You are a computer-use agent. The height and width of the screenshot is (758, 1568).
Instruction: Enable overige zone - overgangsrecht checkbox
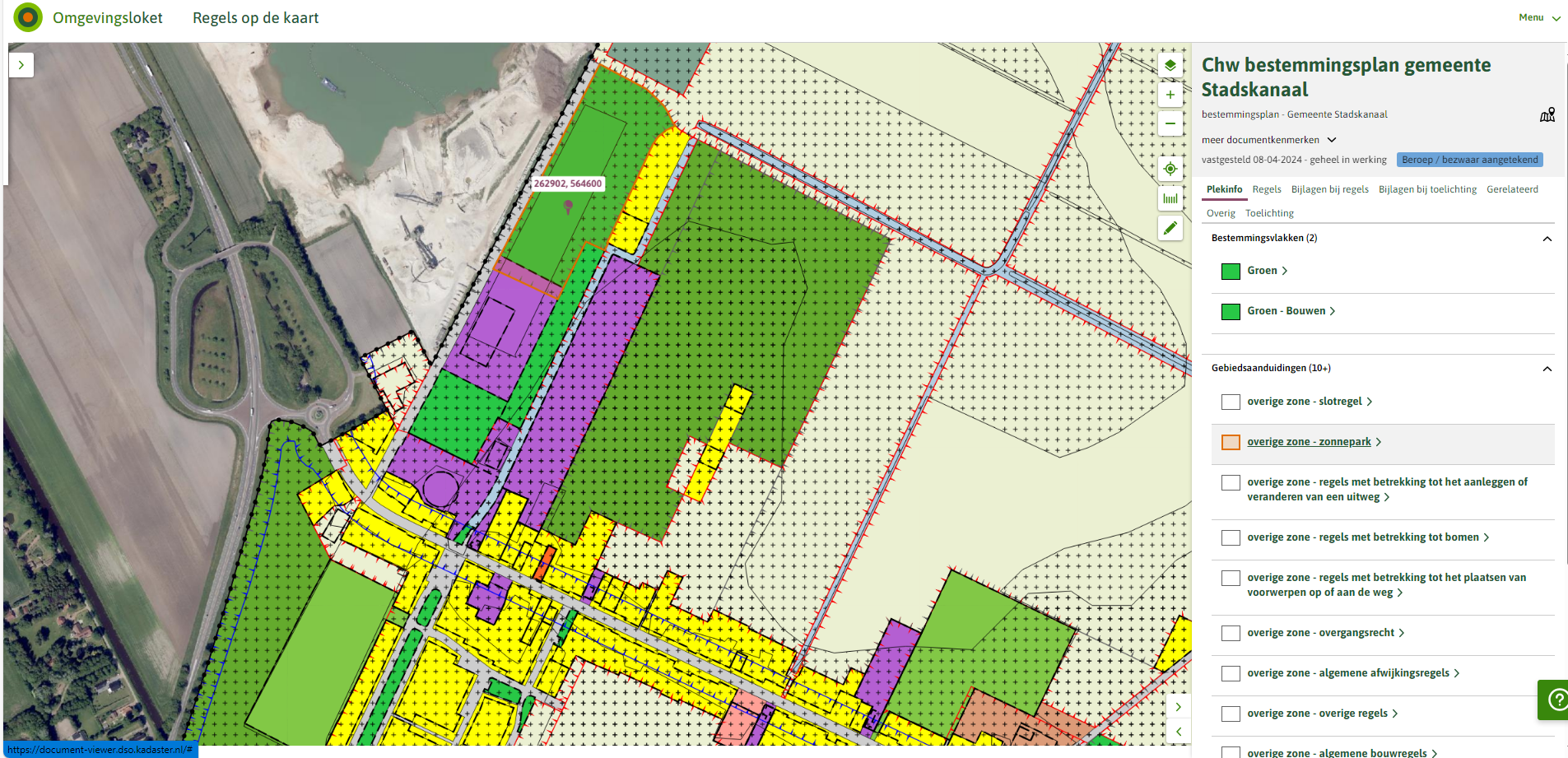[1231, 633]
